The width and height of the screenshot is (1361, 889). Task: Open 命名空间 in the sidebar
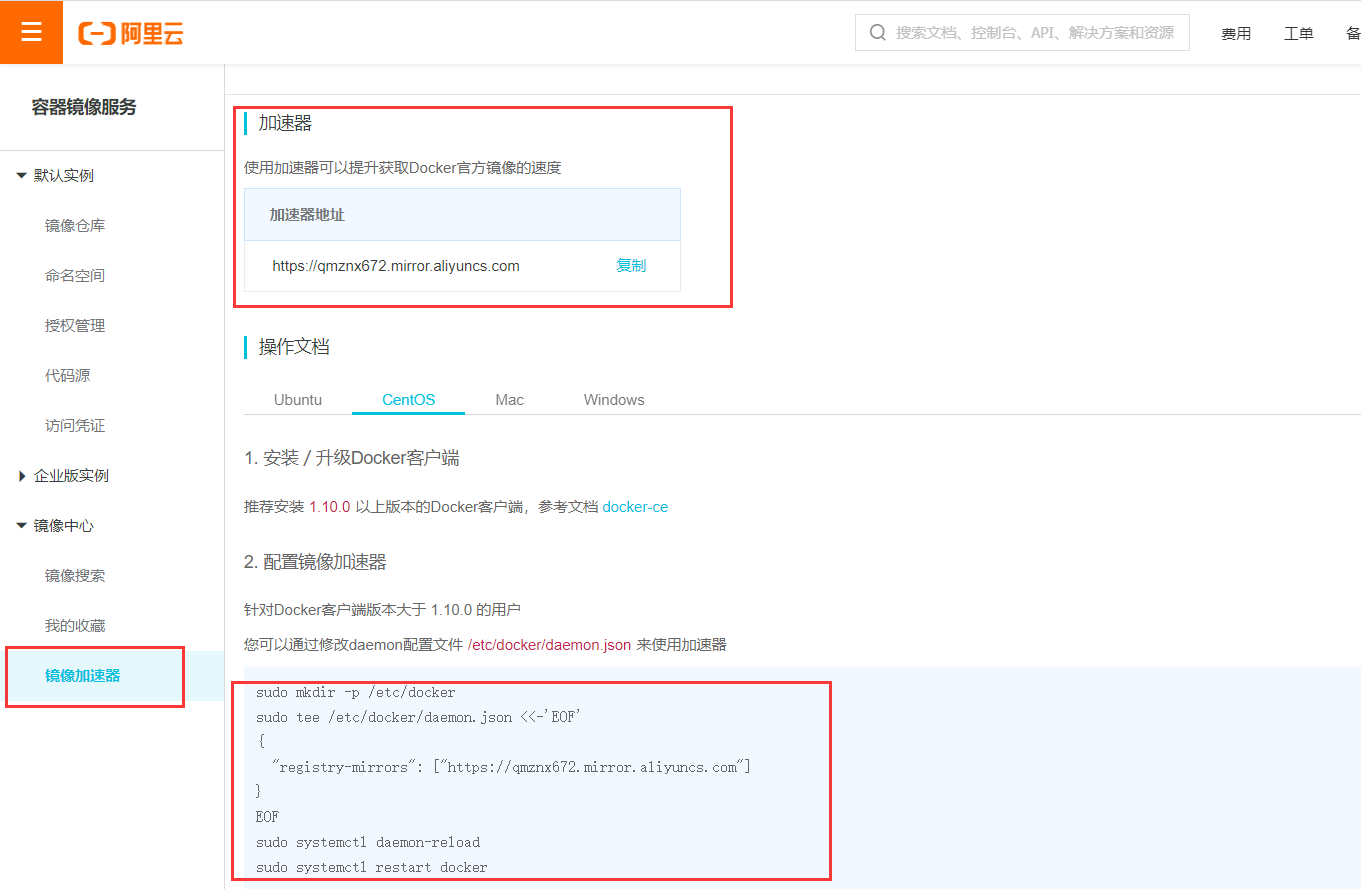click(x=75, y=276)
